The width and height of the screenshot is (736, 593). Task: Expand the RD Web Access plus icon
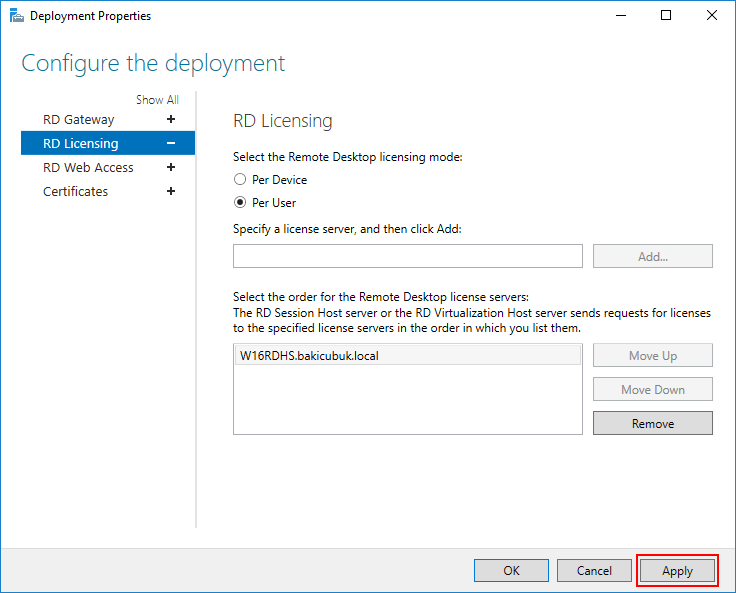click(x=171, y=167)
